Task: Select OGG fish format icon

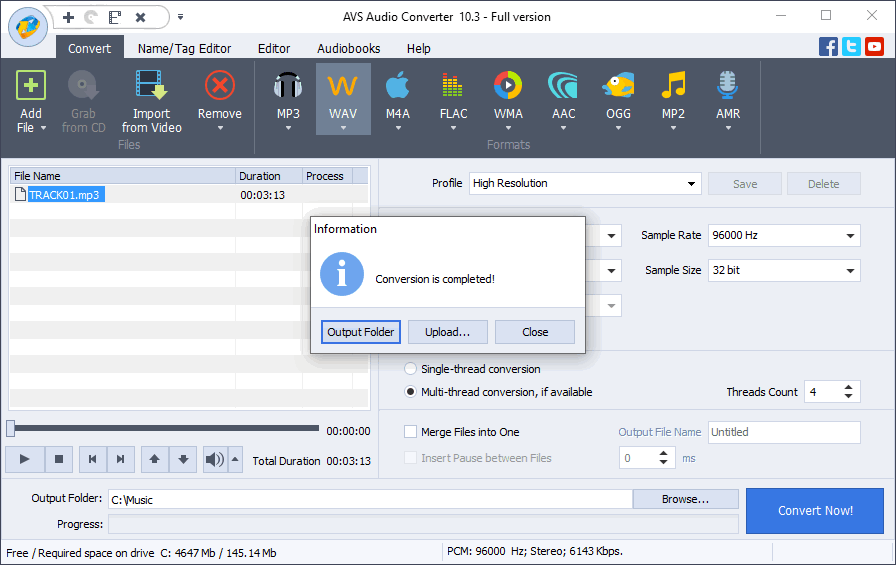Action: [x=618, y=86]
